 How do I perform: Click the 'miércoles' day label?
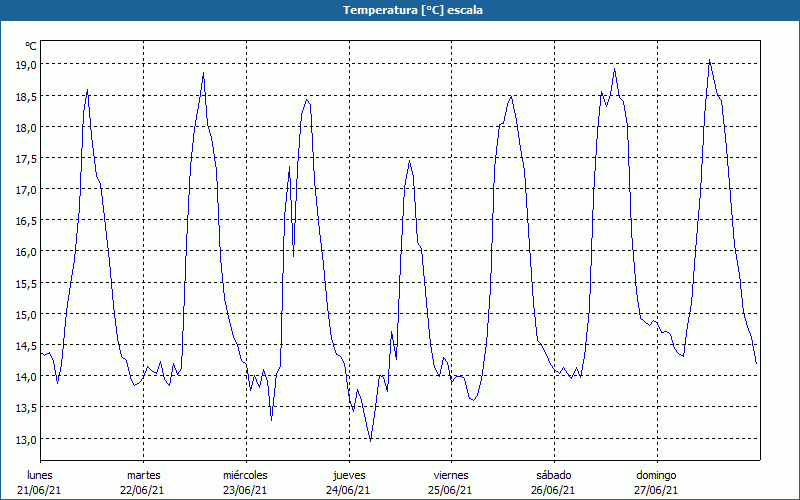pos(245,475)
